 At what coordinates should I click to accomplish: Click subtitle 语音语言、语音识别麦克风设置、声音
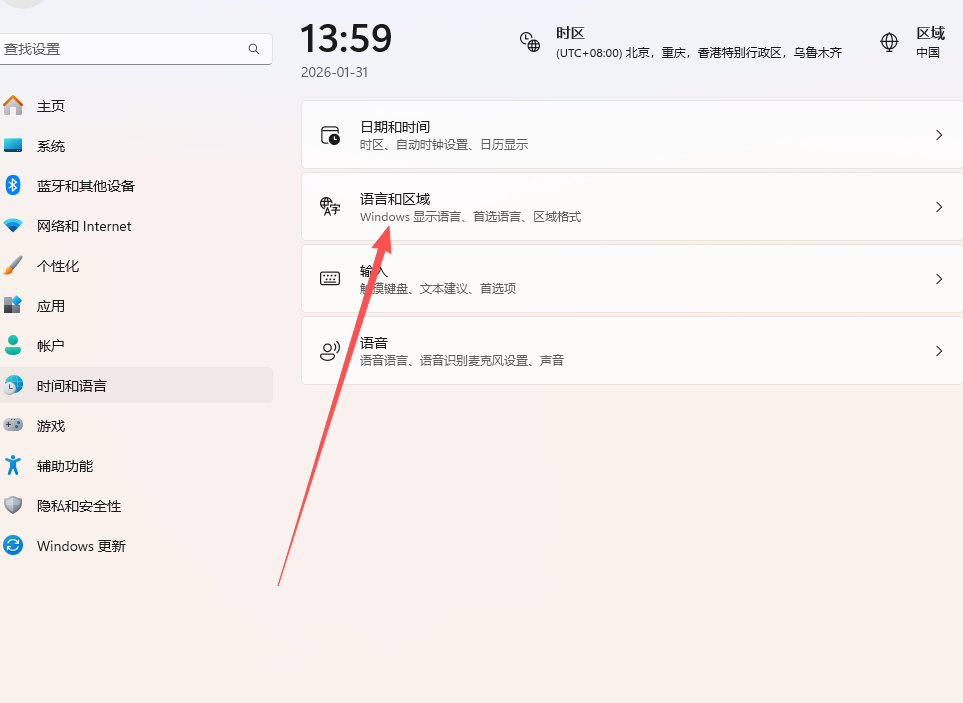tap(462, 360)
